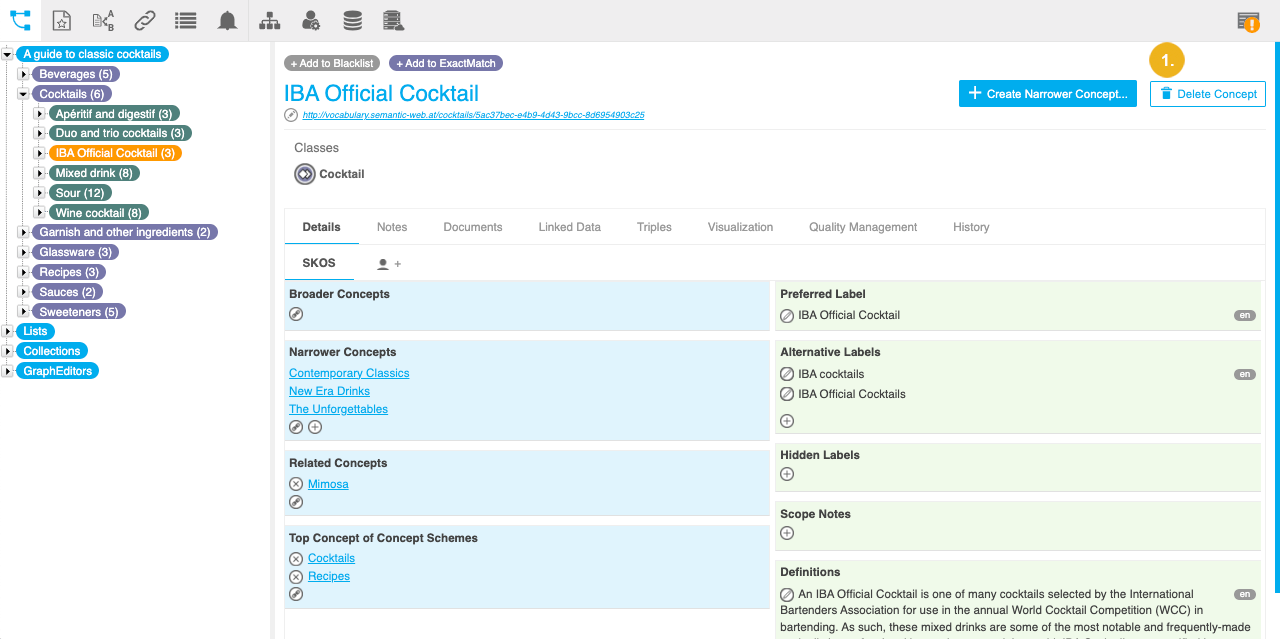Select GraphEditors in the tree
The width and height of the screenshot is (1280, 639).
point(58,371)
